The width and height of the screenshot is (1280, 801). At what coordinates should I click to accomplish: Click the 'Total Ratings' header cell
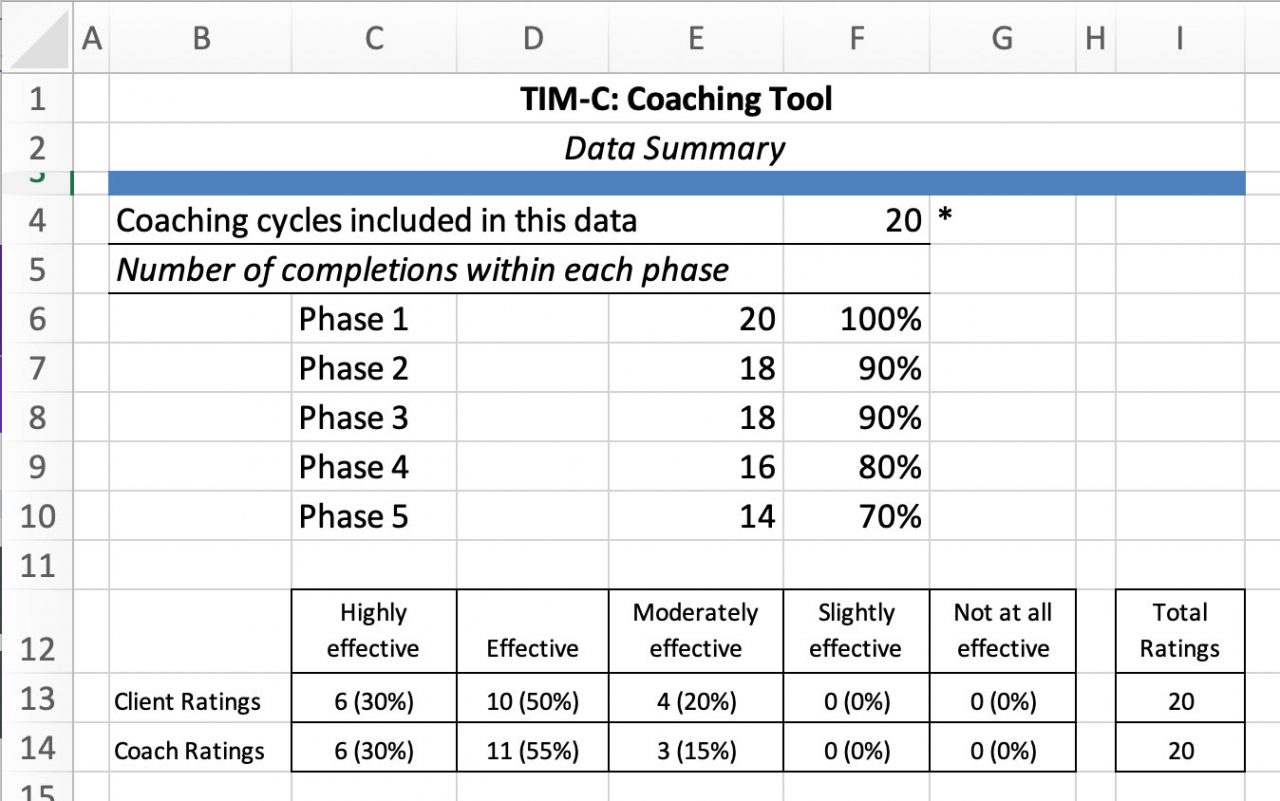pos(1179,630)
